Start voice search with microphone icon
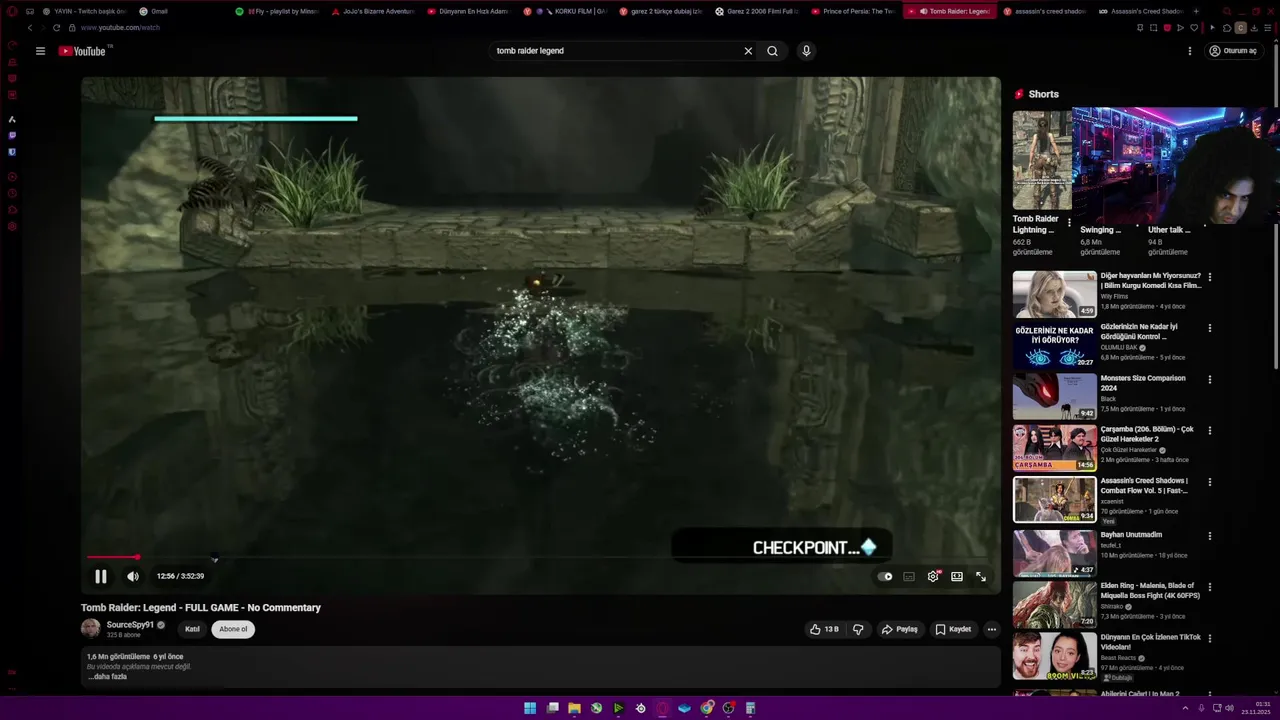1280x720 pixels. click(x=806, y=51)
